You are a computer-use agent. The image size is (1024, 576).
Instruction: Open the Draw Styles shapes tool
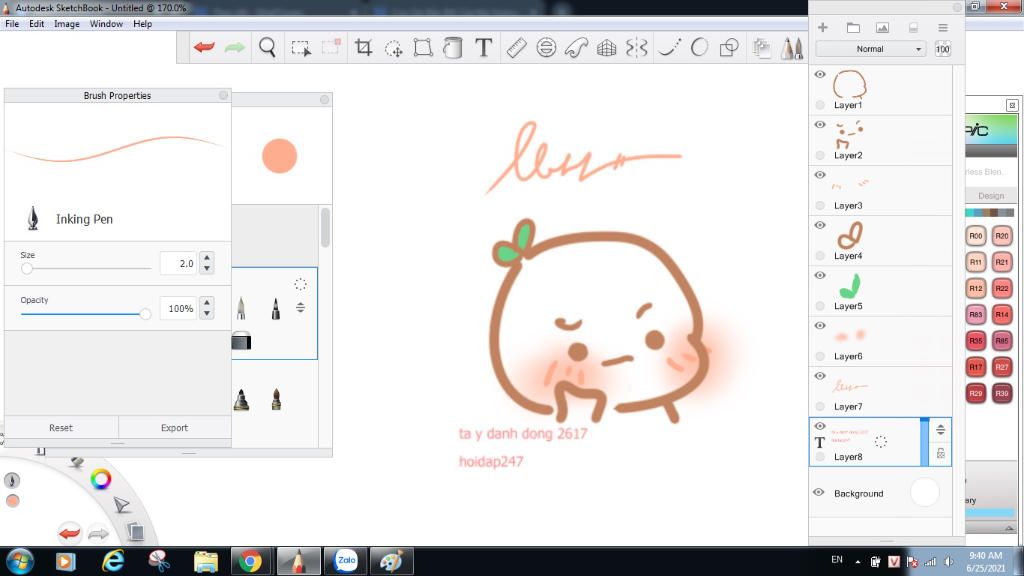729,48
